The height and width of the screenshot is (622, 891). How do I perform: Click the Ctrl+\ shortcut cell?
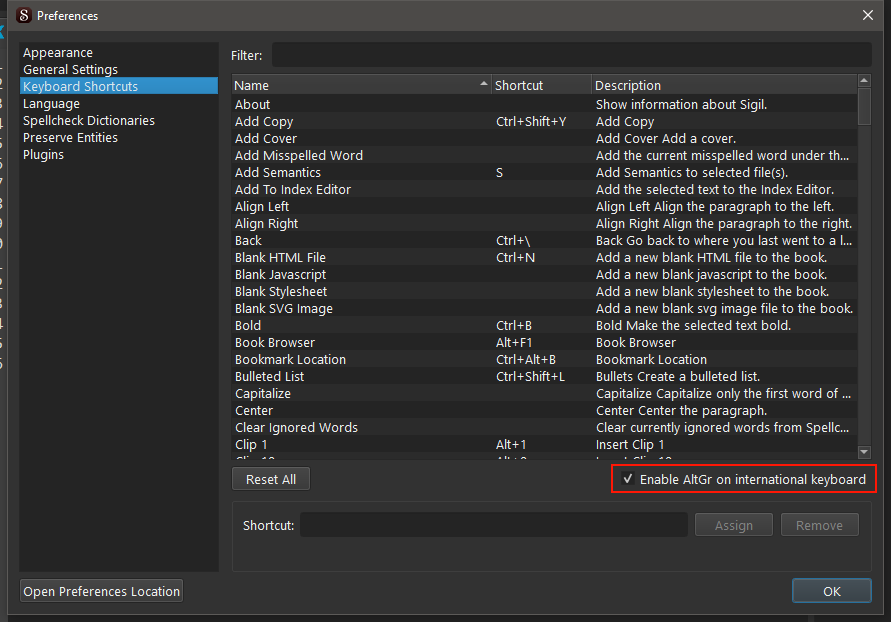click(541, 241)
